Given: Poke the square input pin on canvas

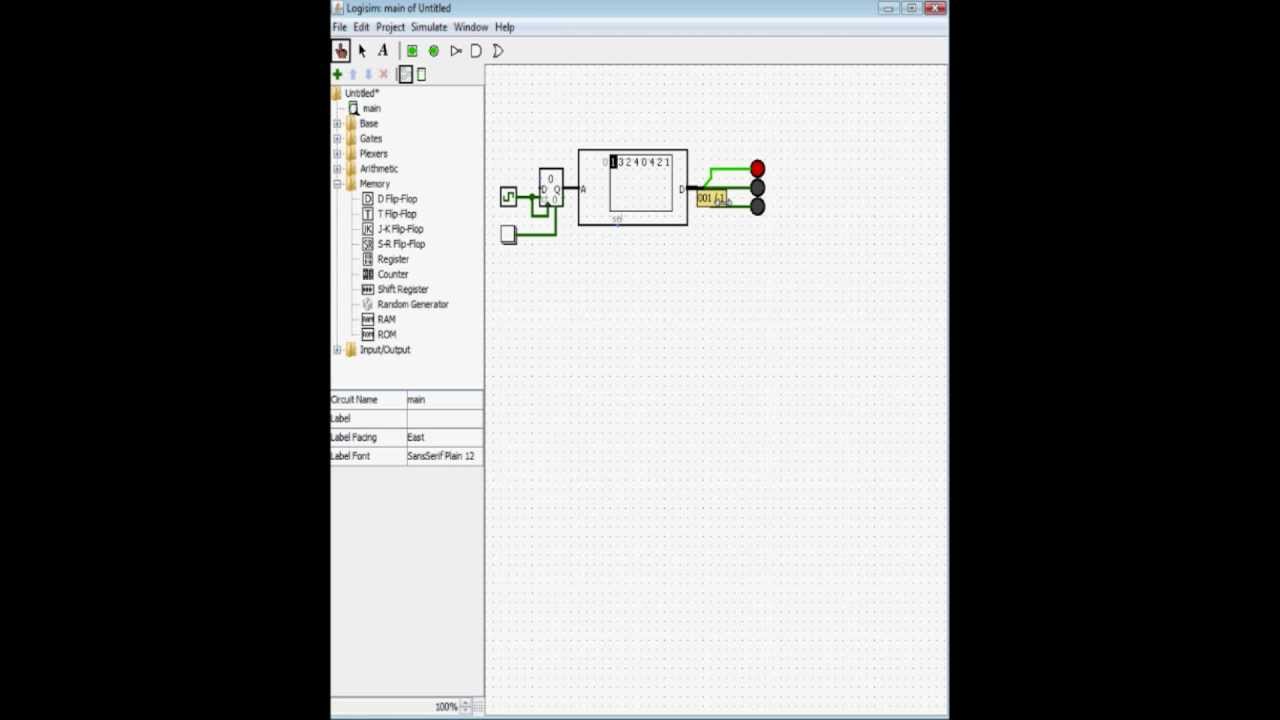Looking at the screenshot, I should point(508,234).
